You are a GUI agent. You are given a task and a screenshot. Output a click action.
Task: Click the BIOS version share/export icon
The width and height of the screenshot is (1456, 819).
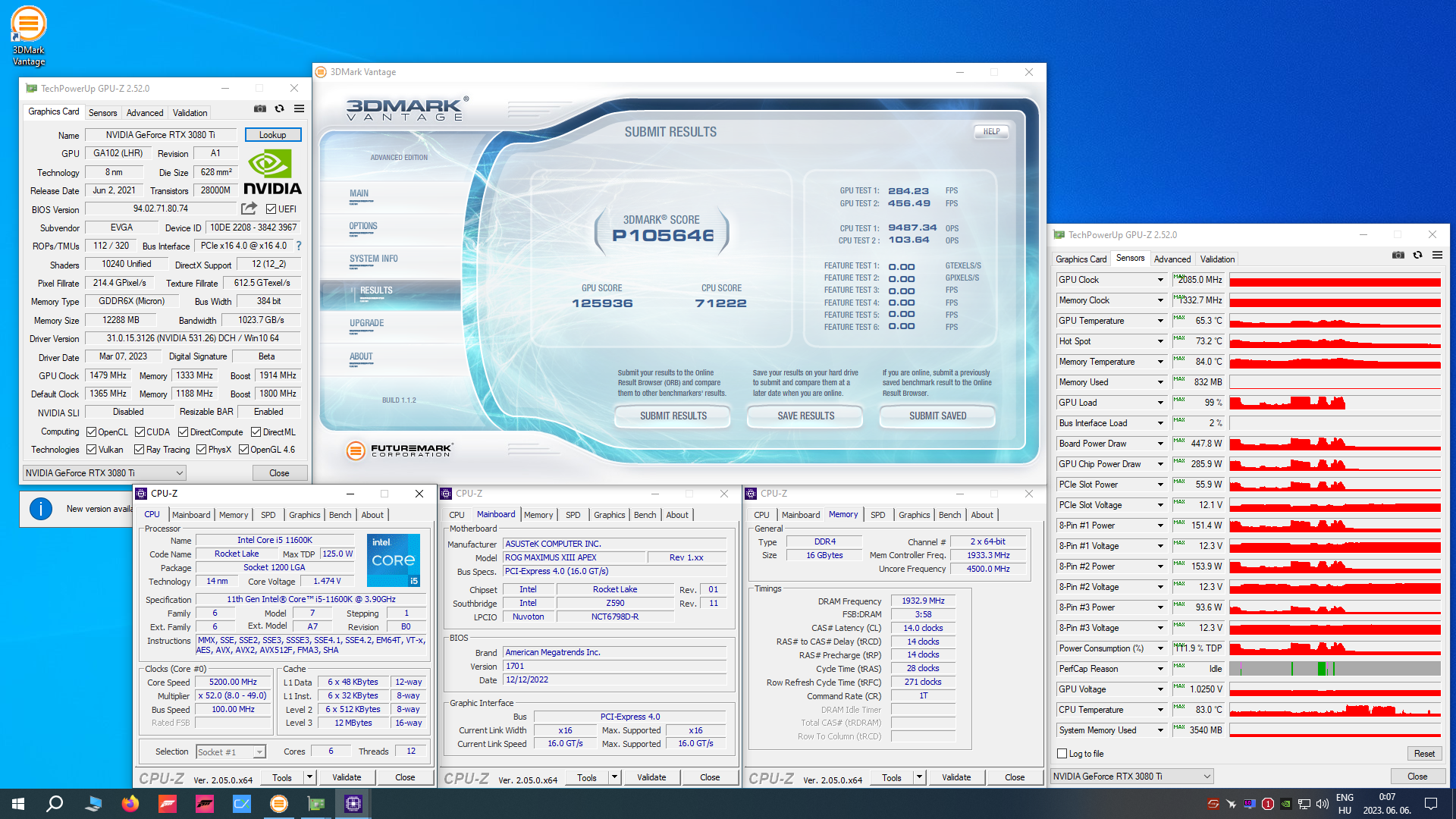[x=249, y=209]
